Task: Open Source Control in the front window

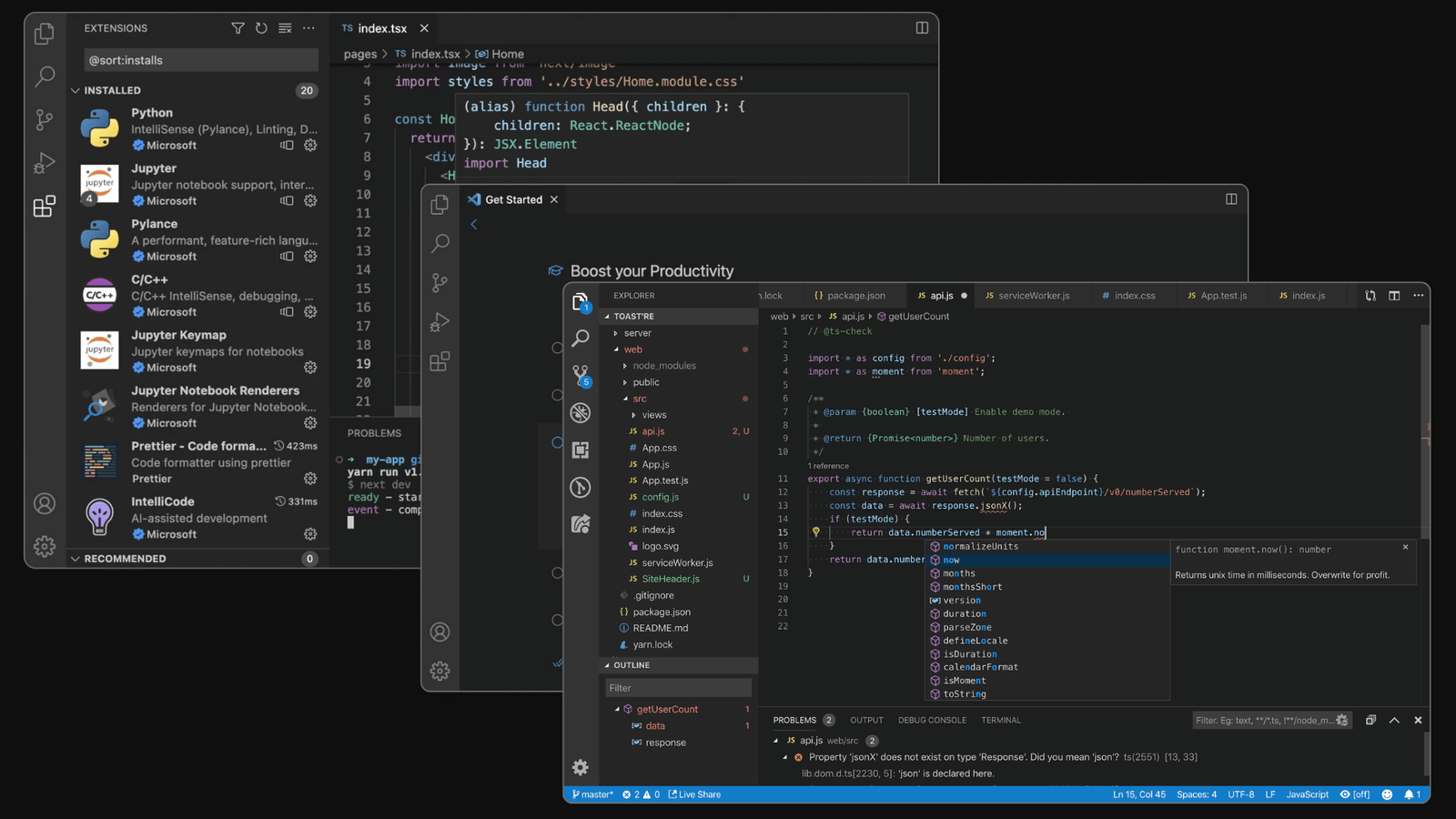Action: [x=581, y=375]
